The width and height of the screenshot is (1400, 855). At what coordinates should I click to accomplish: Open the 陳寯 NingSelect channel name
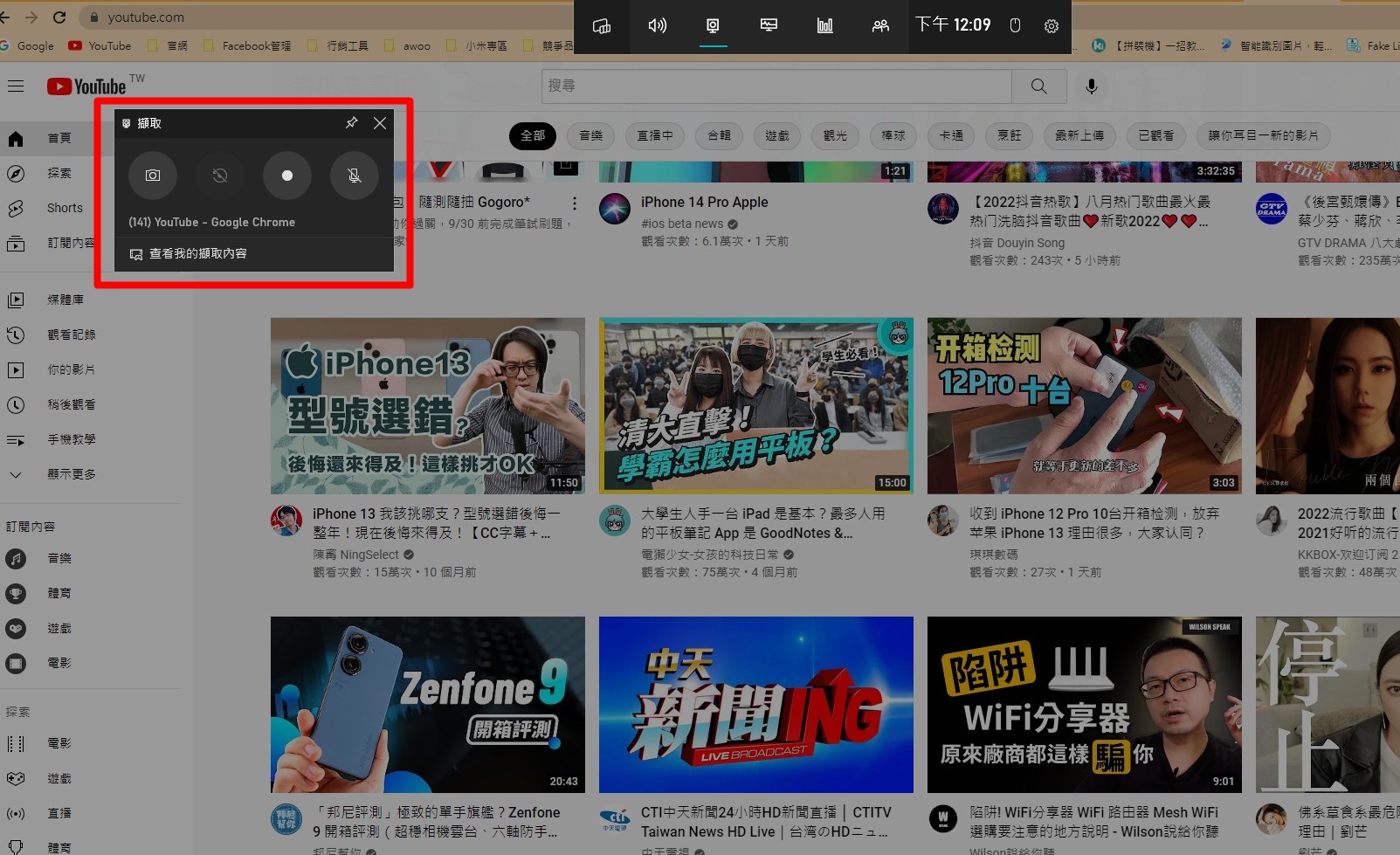pos(355,555)
